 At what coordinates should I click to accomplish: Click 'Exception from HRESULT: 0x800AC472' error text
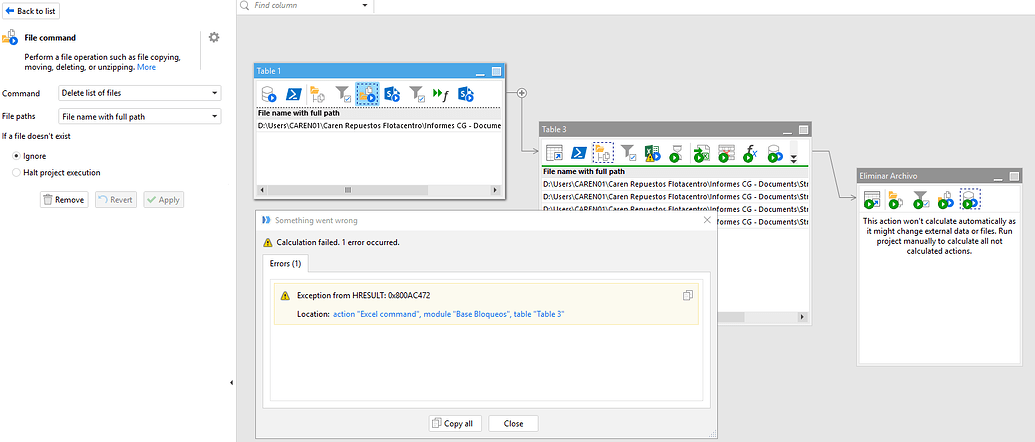(364, 296)
